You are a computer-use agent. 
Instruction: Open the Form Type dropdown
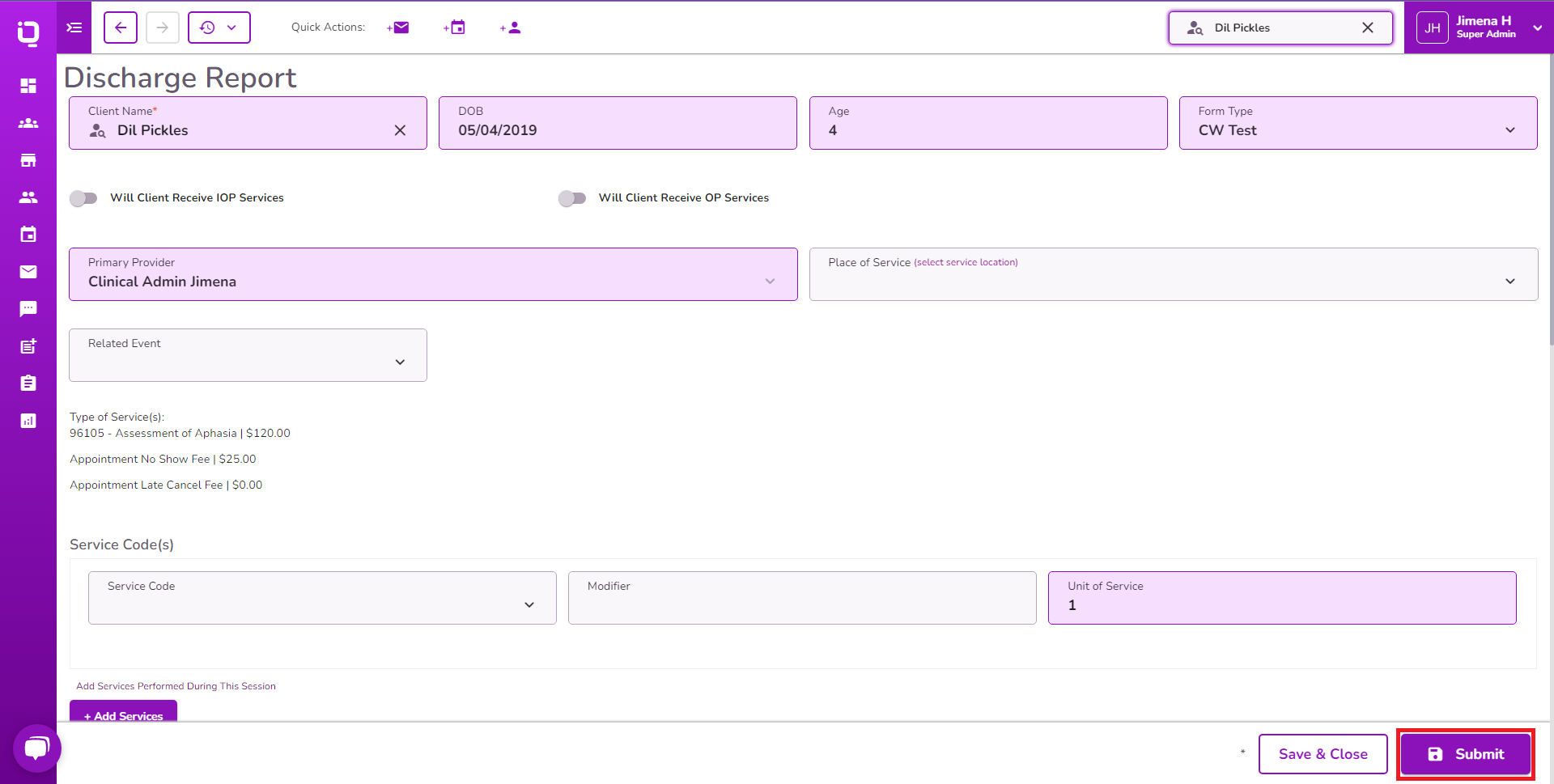pyautogui.click(x=1509, y=129)
